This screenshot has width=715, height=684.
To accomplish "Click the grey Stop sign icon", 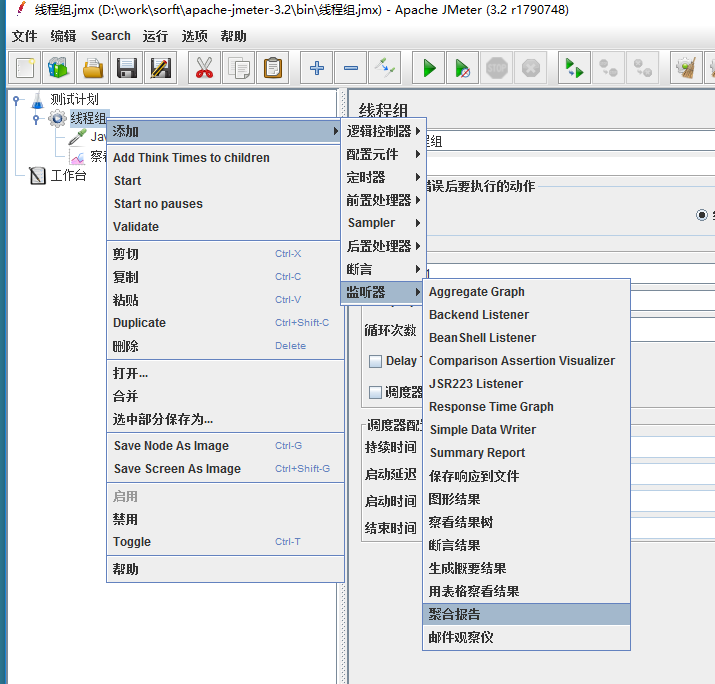I will 497,68.
